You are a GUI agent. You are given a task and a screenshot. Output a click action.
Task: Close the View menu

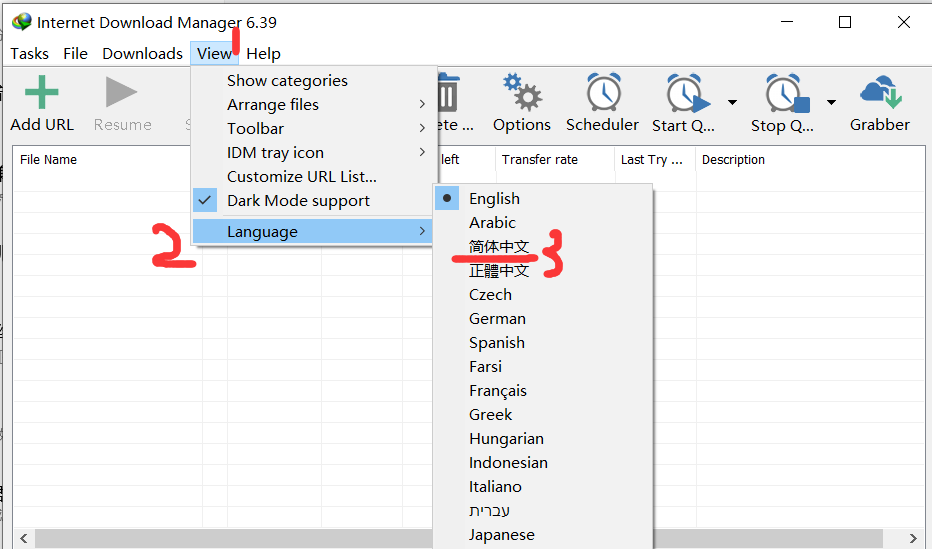tap(215, 53)
